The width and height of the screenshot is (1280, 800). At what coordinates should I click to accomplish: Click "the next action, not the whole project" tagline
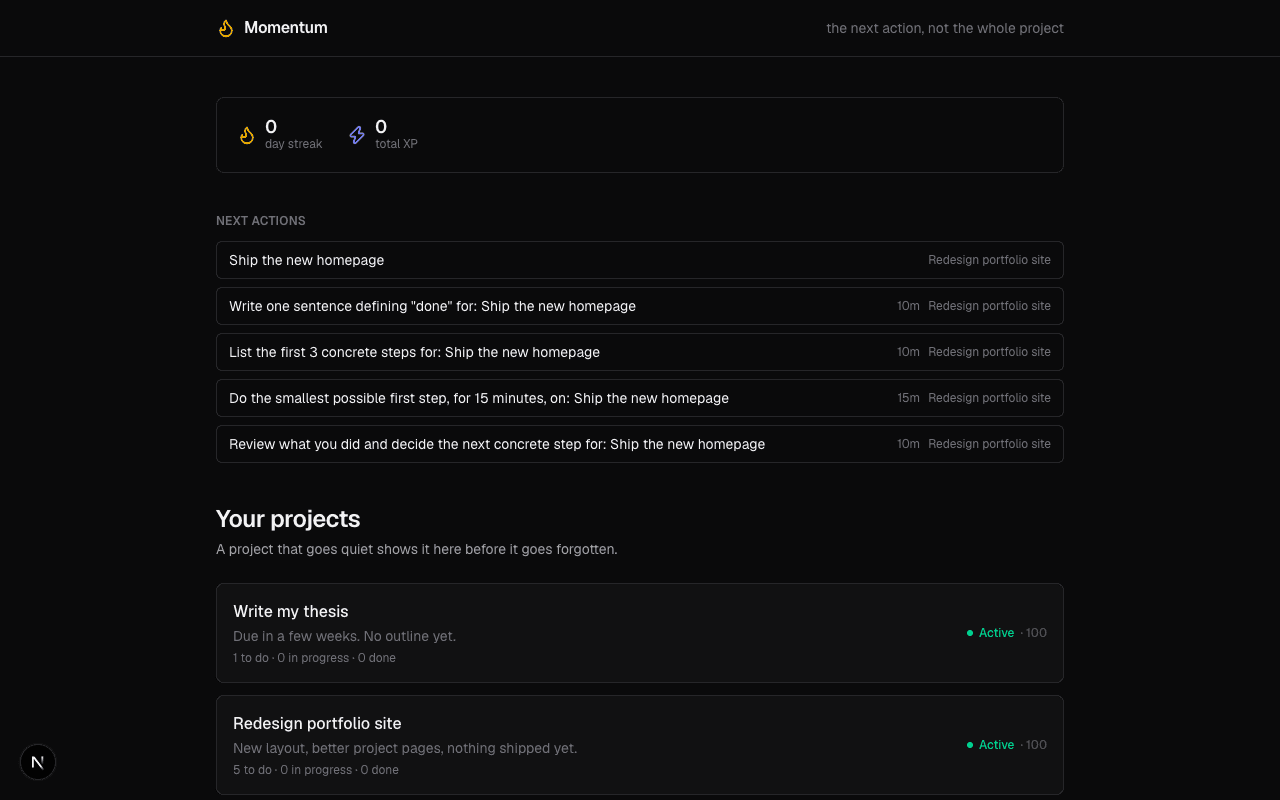click(x=945, y=28)
